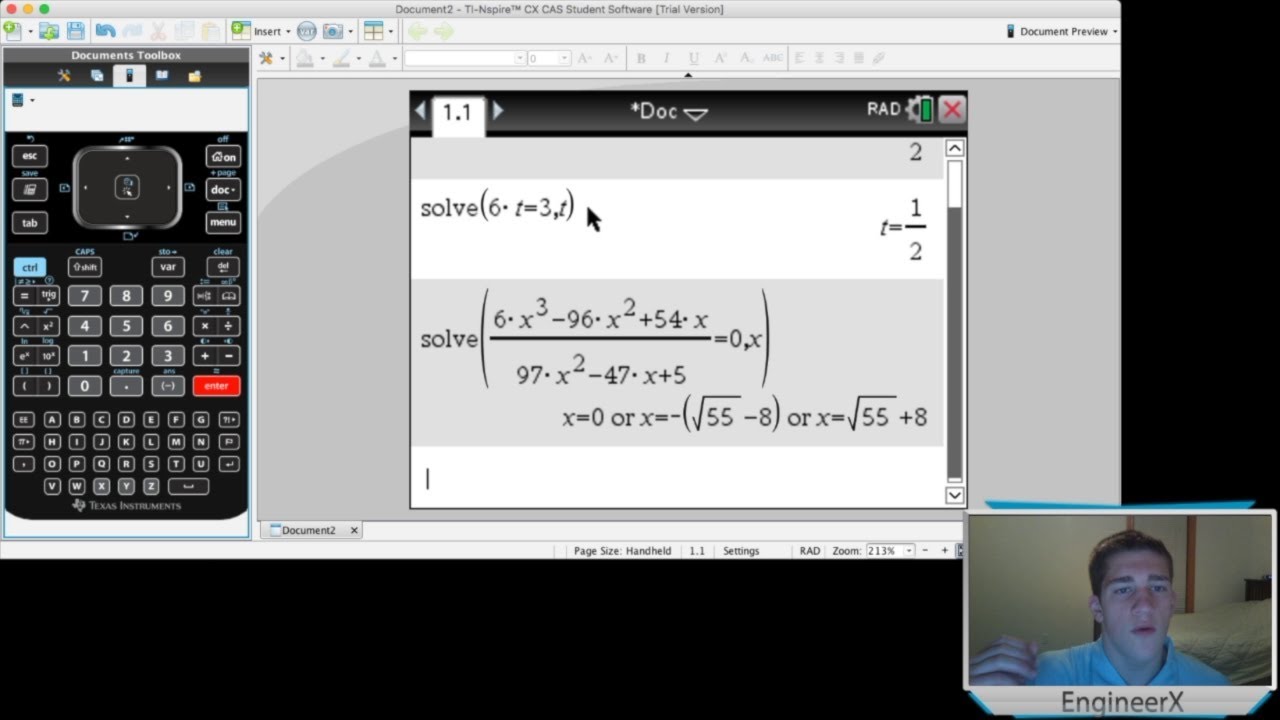Click red X close in handheld screen
Screen dimensions: 1280x720
(952, 110)
